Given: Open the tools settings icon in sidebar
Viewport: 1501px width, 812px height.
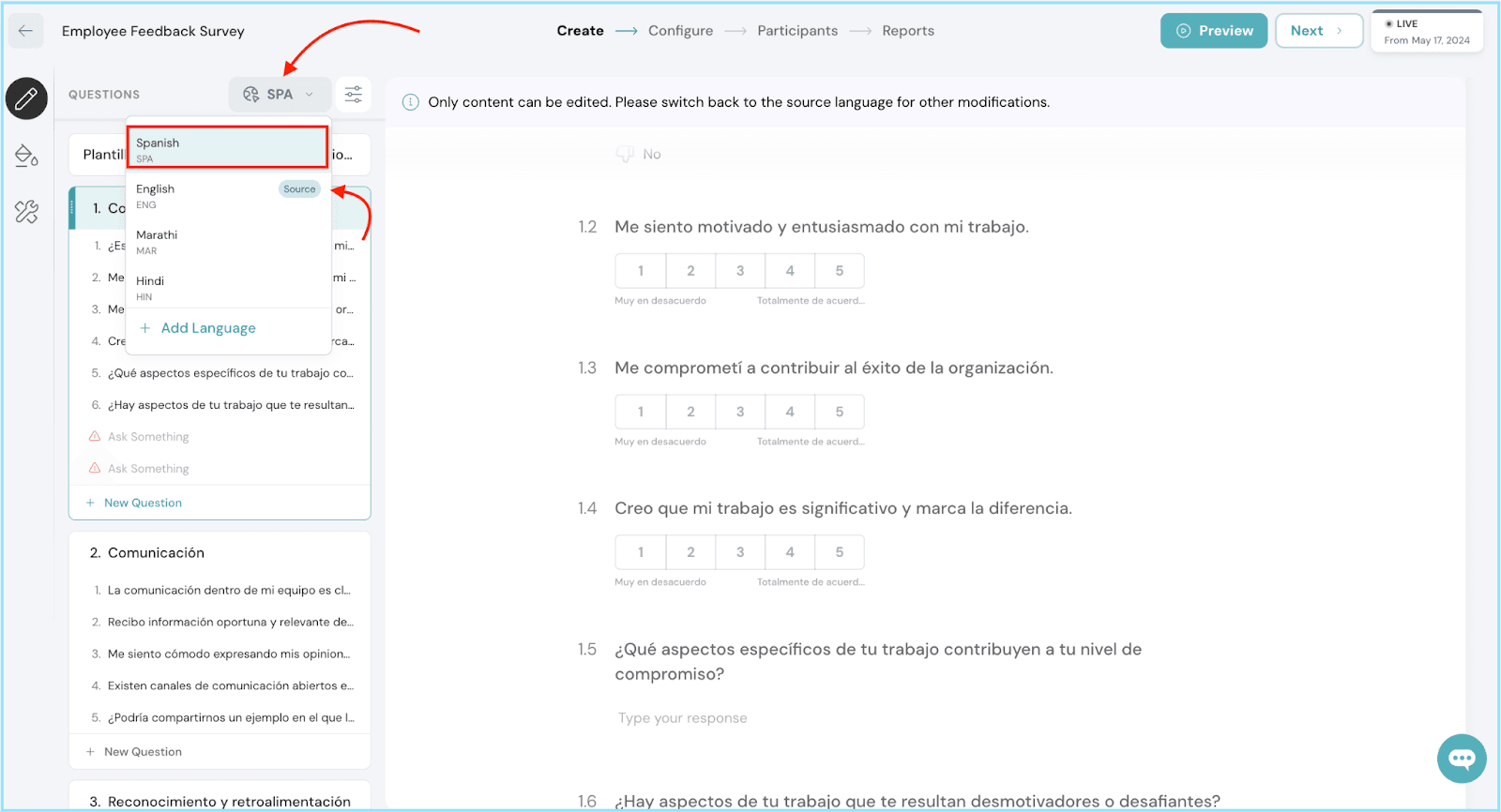Looking at the screenshot, I should tap(26, 212).
